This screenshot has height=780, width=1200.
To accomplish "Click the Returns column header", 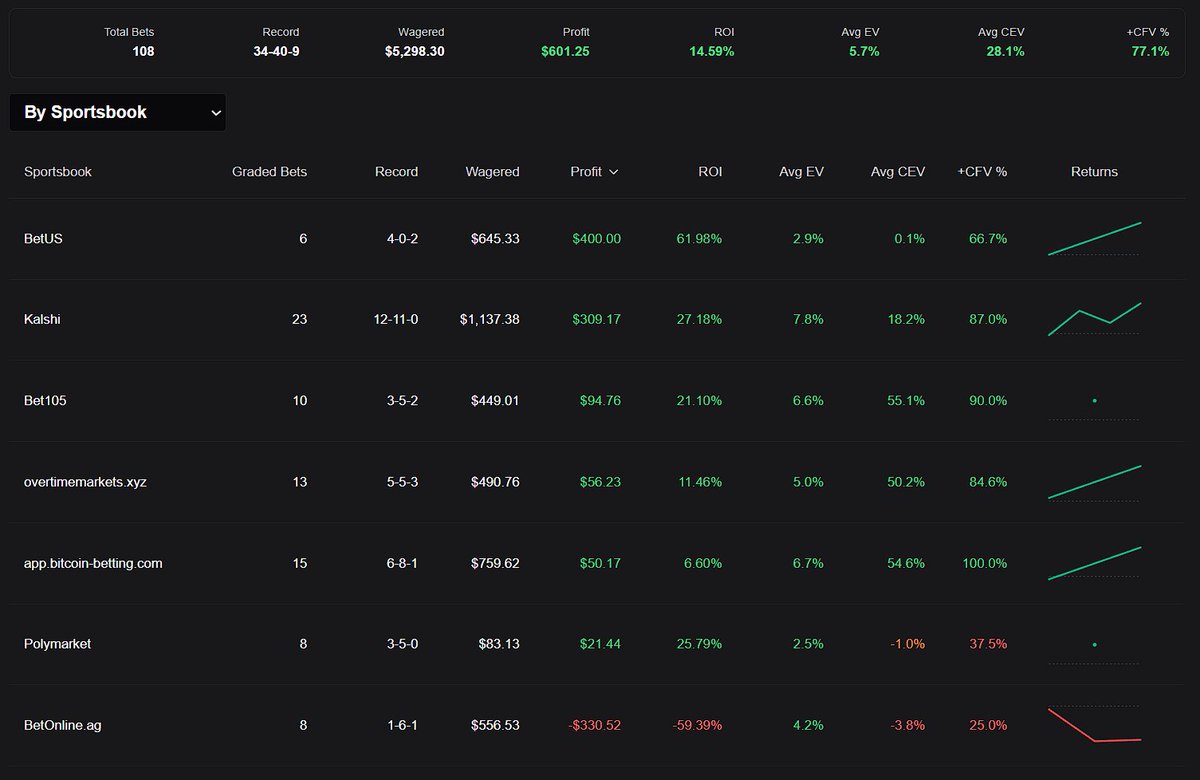I will 1094,172.
